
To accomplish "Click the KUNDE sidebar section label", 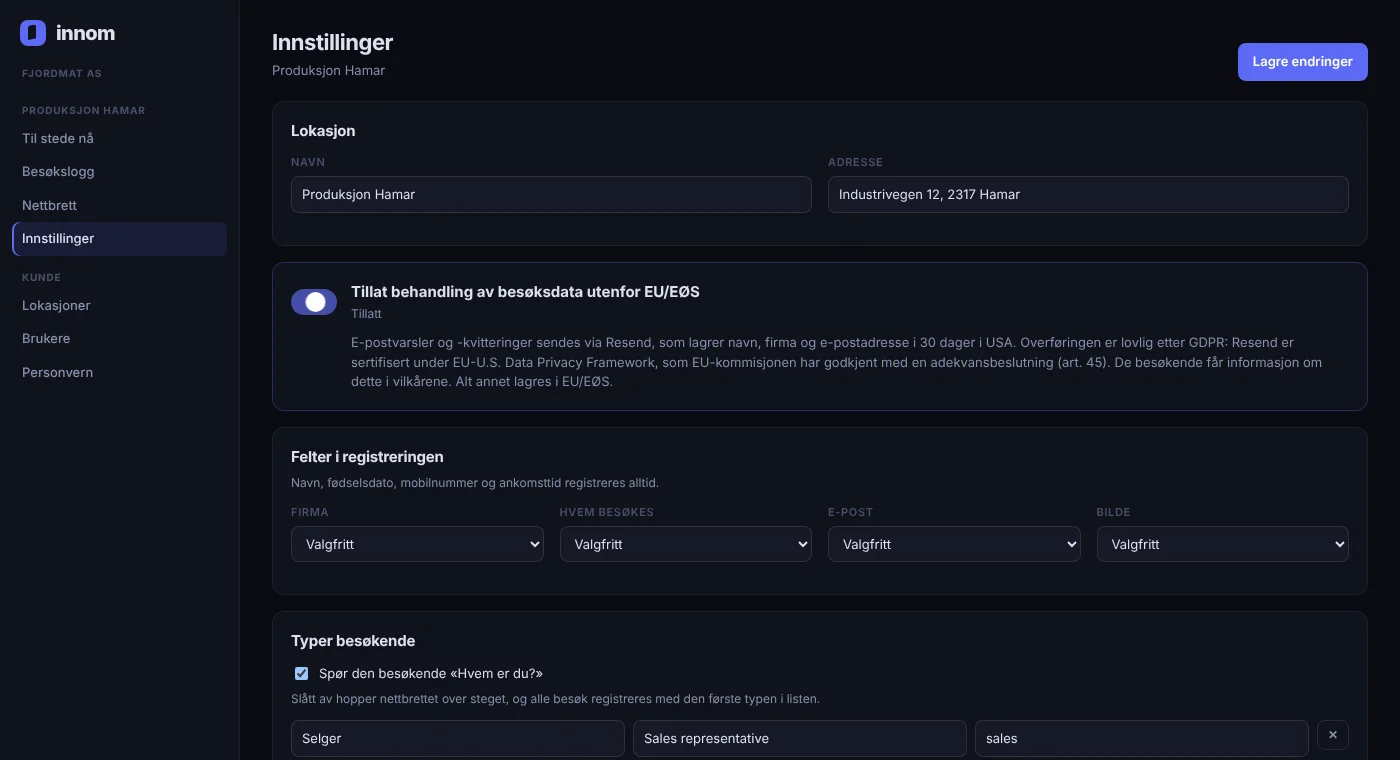I will coord(42,278).
